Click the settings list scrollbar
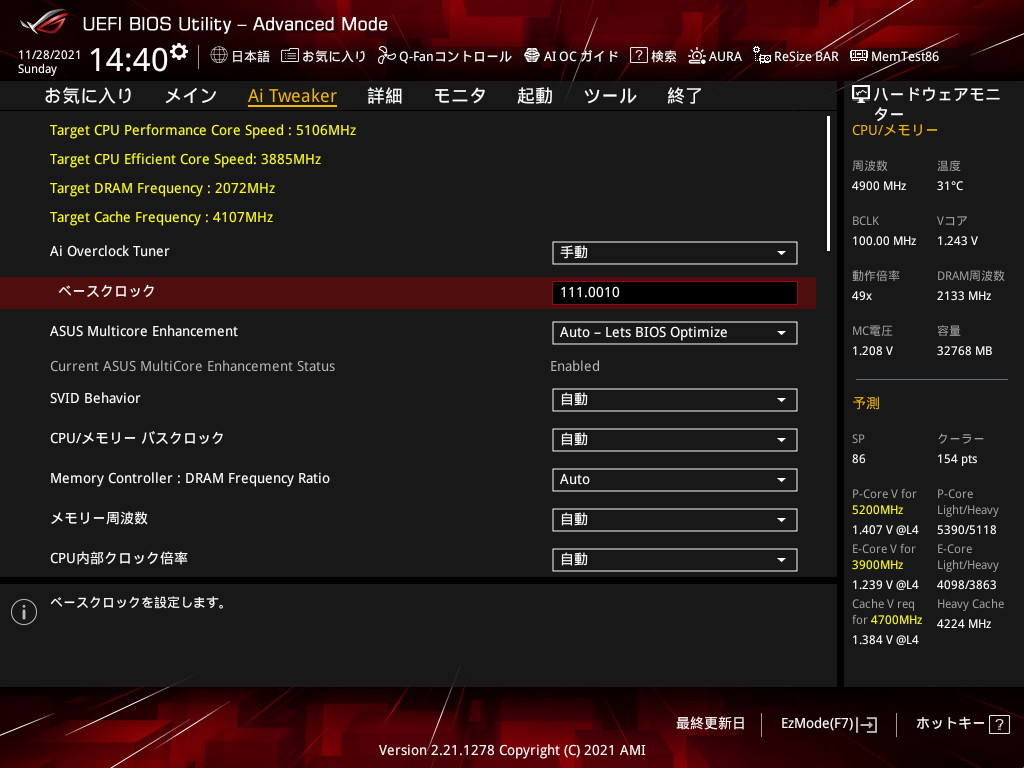Viewport: 1024px width, 768px height. coord(828,184)
